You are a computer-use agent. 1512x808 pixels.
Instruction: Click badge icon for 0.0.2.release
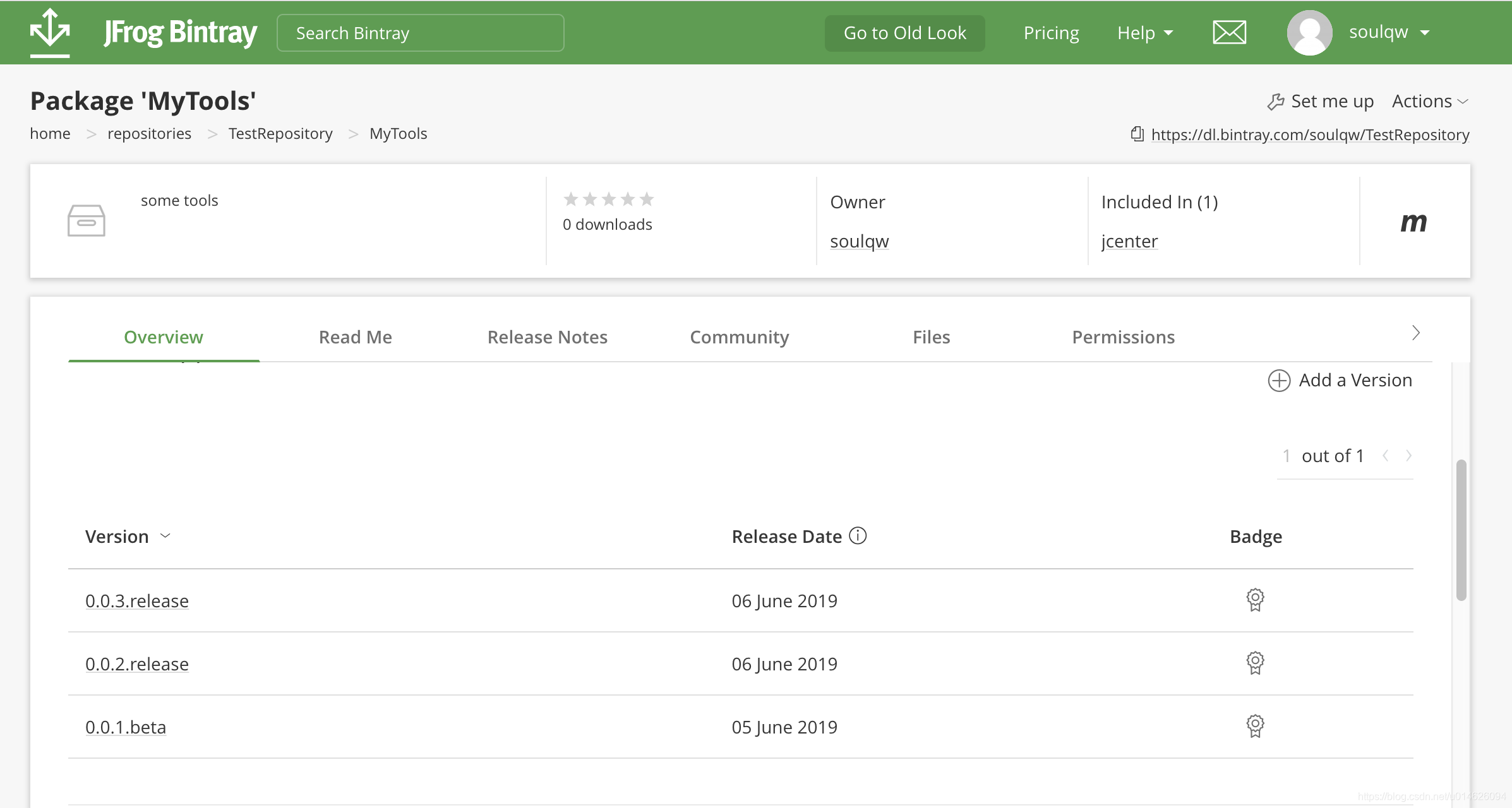click(x=1255, y=663)
